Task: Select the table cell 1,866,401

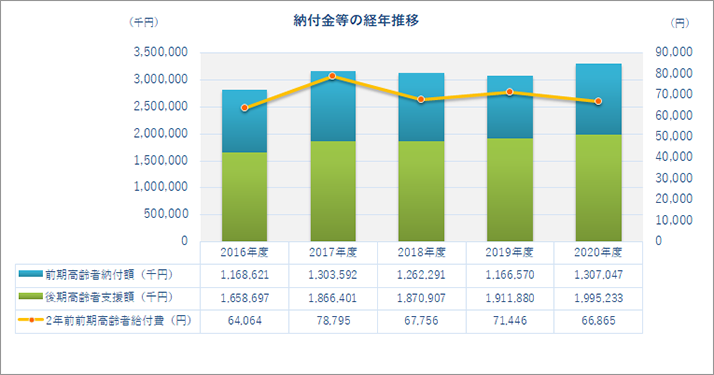Action: pos(333,299)
